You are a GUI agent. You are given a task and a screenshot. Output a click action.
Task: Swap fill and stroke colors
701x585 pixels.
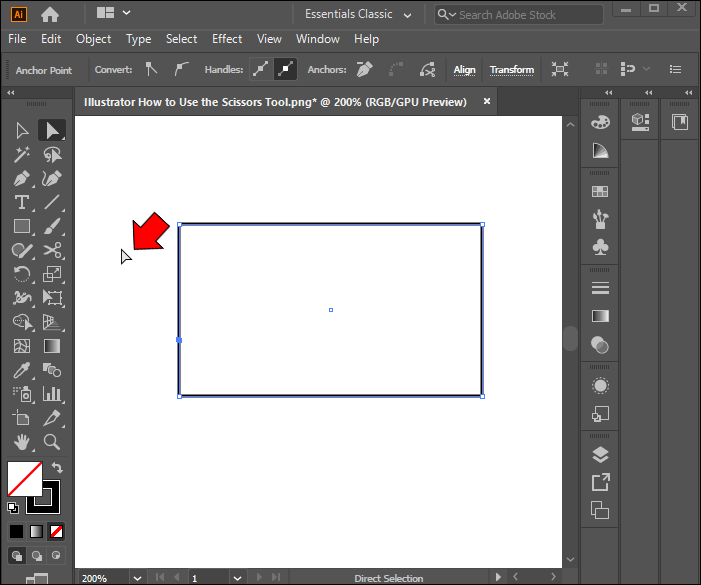pyautogui.click(x=57, y=467)
